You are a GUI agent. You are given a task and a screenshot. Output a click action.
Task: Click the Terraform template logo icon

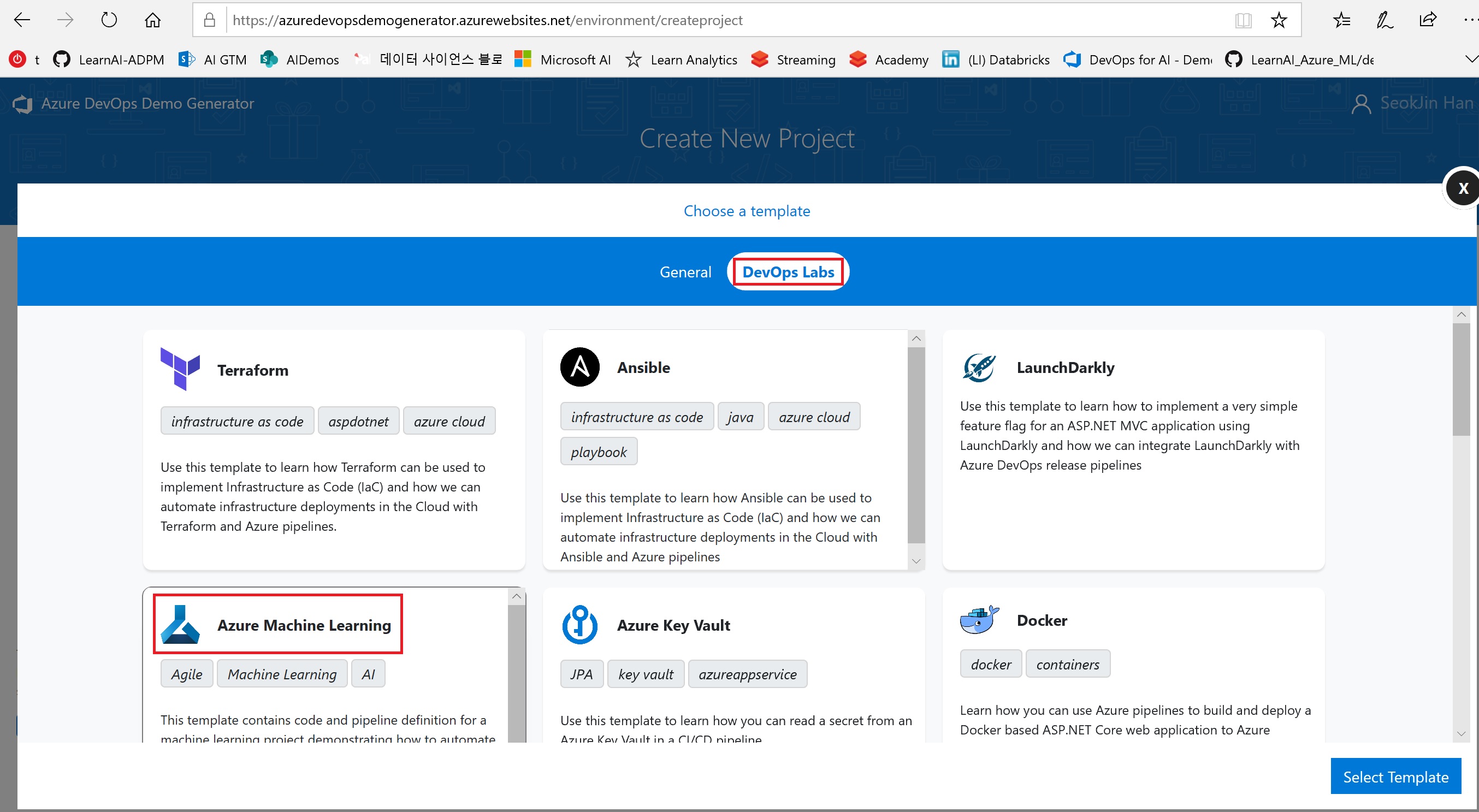click(x=180, y=369)
